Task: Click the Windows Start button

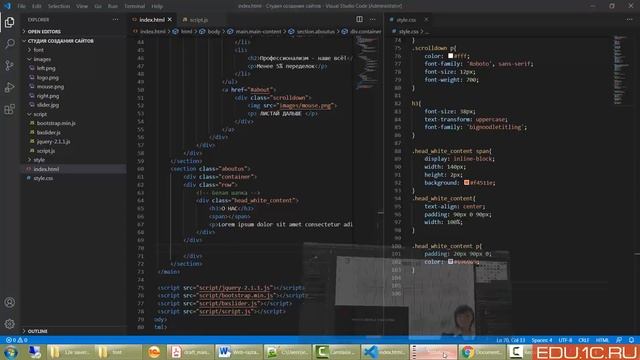Action: tap(11, 352)
